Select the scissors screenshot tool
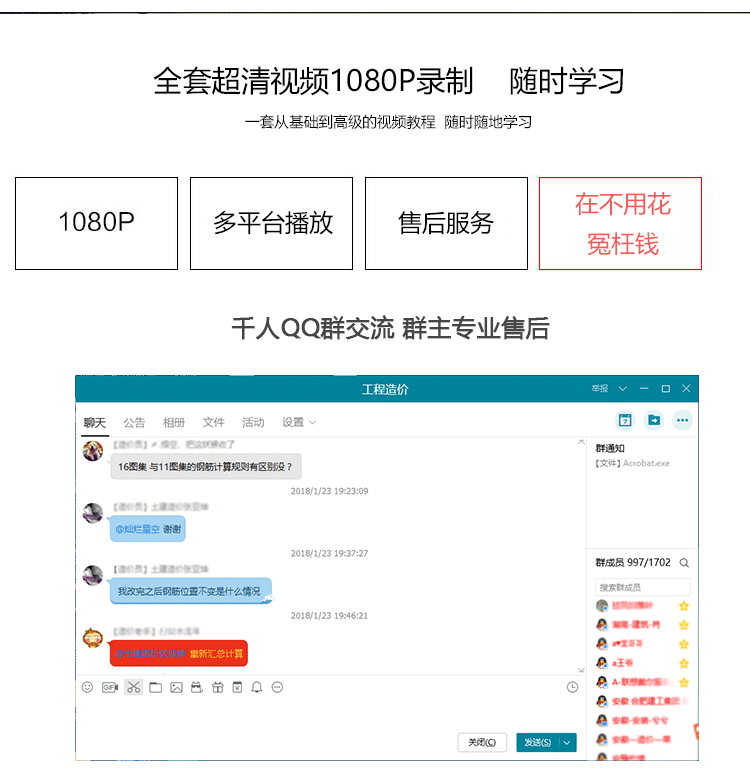This screenshot has width=750, height=779. [134, 687]
